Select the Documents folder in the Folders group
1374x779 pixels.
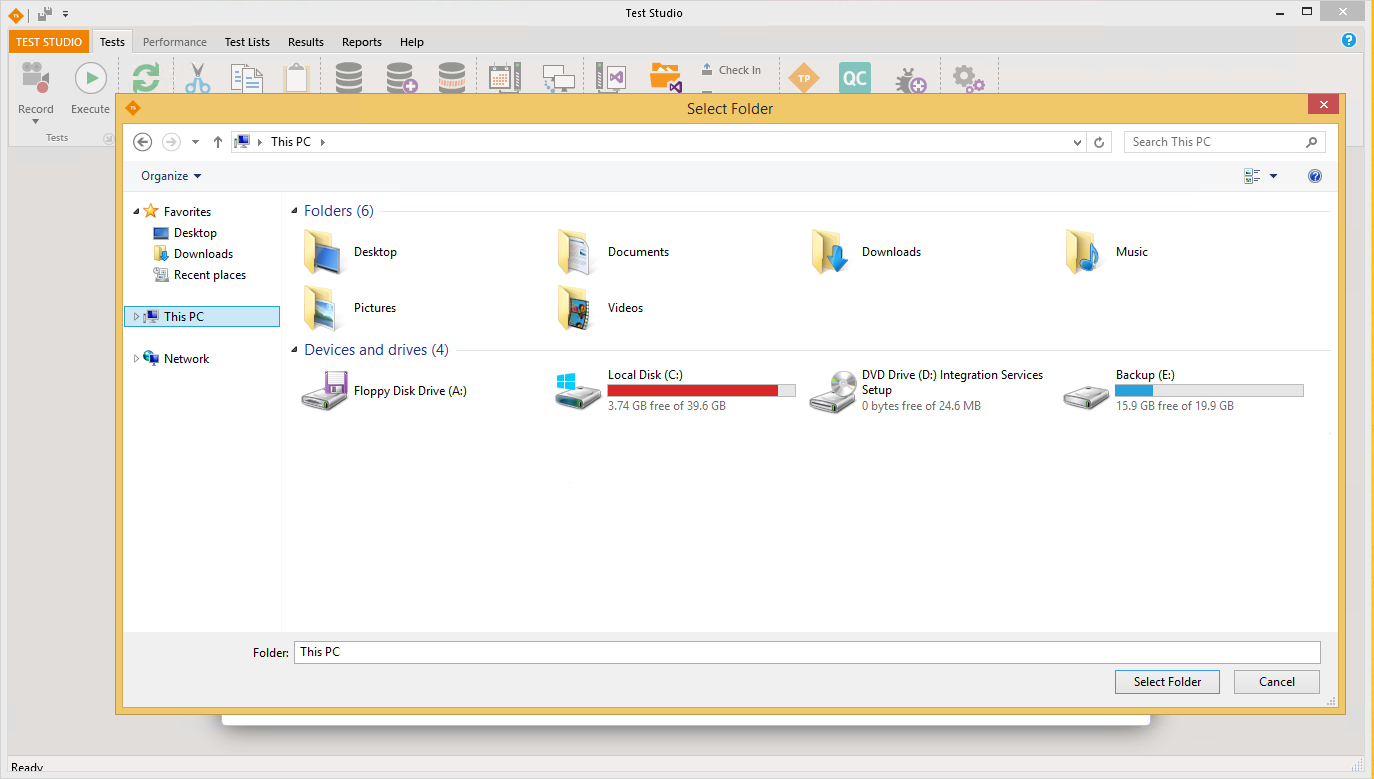click(x=612, y=252)
